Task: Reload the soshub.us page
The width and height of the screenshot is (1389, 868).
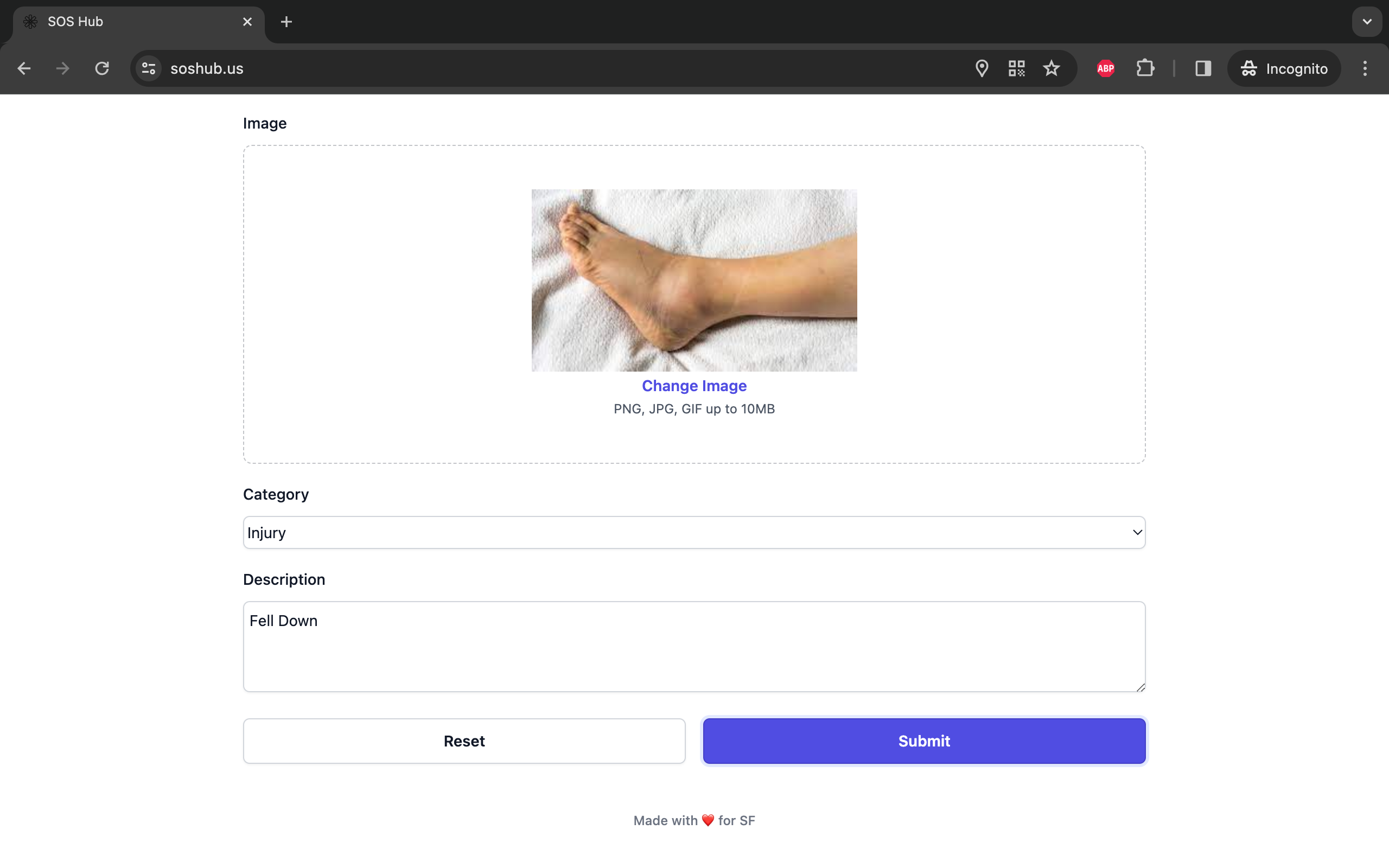Action: pyautogui.click(x=101, y=68)
